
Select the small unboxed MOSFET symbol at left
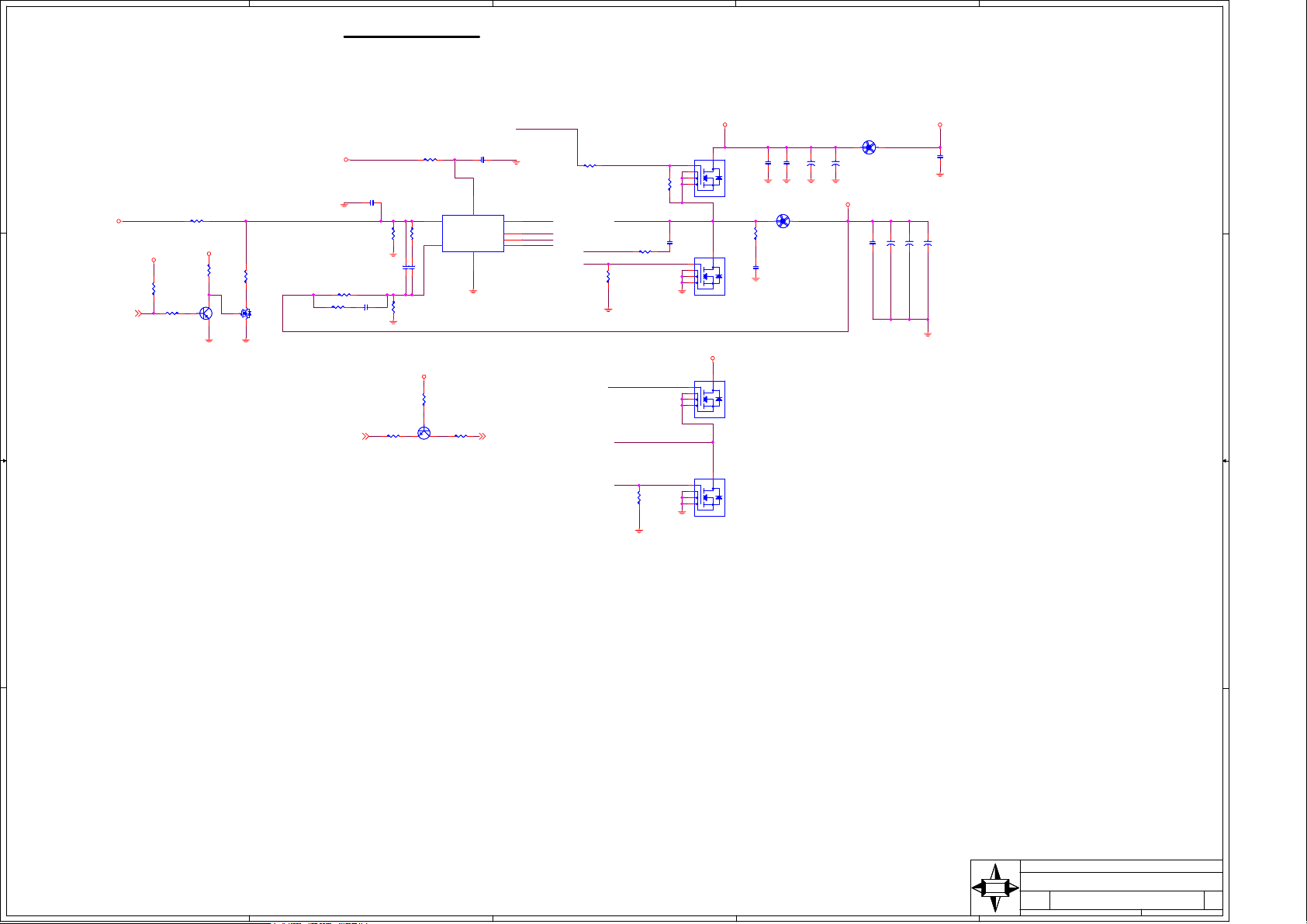(246, 313)
